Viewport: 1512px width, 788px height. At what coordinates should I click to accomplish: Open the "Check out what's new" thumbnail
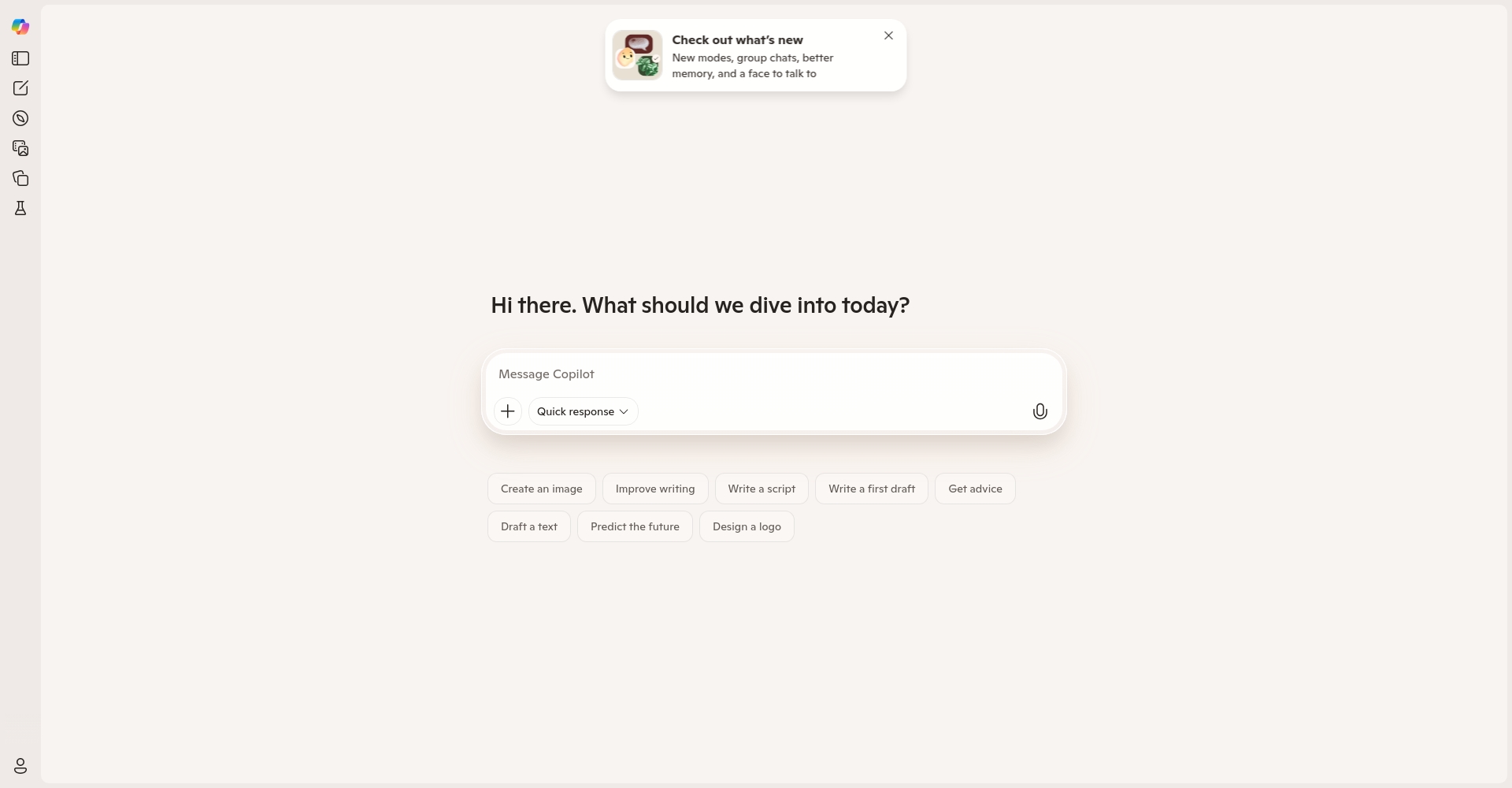637,55
